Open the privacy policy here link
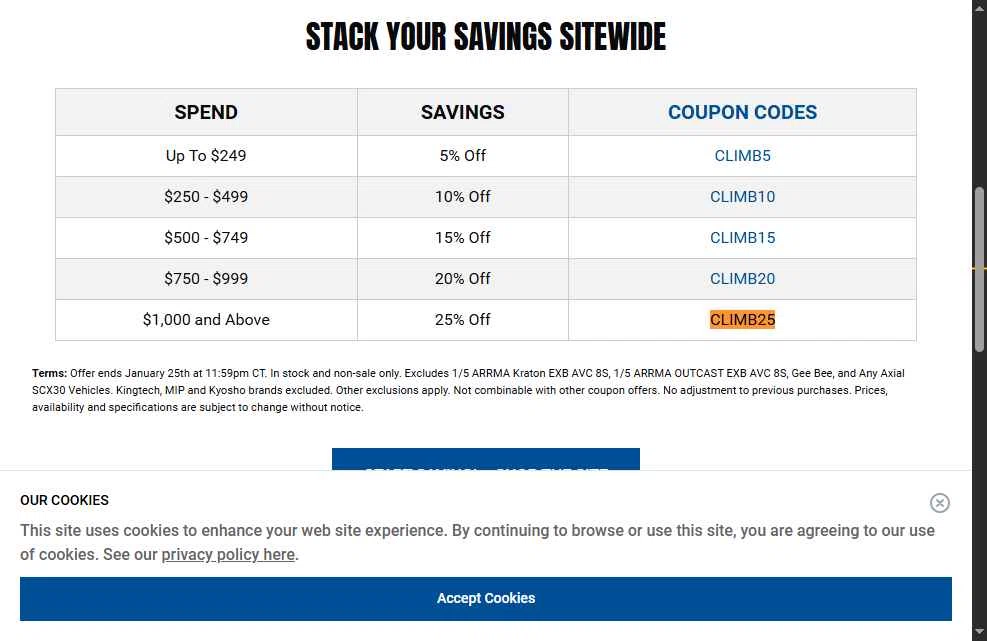987x641 pixels. click(x=228, y=554)
